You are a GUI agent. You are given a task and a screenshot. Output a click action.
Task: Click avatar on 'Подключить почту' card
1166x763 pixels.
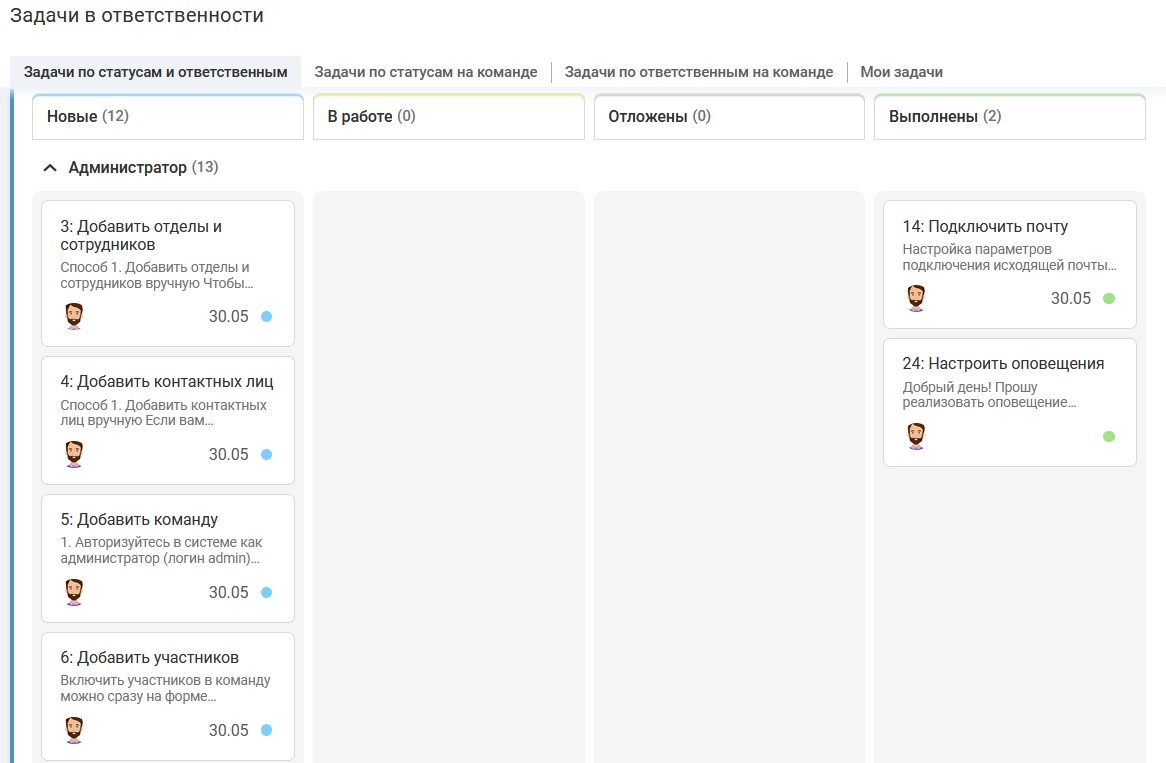pos(916,298)
